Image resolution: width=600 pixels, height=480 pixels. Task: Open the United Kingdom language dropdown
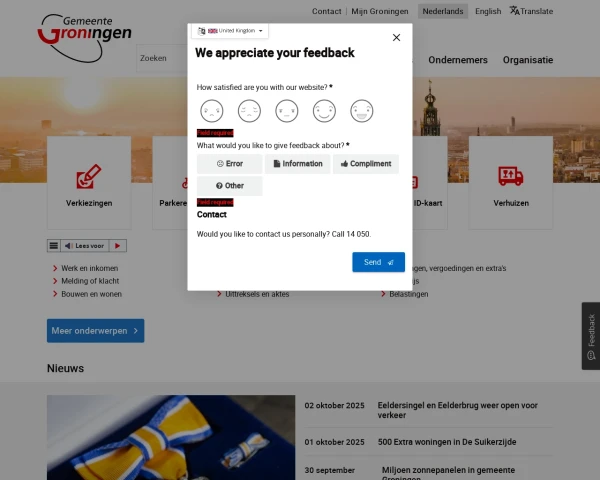pos(230,31)
